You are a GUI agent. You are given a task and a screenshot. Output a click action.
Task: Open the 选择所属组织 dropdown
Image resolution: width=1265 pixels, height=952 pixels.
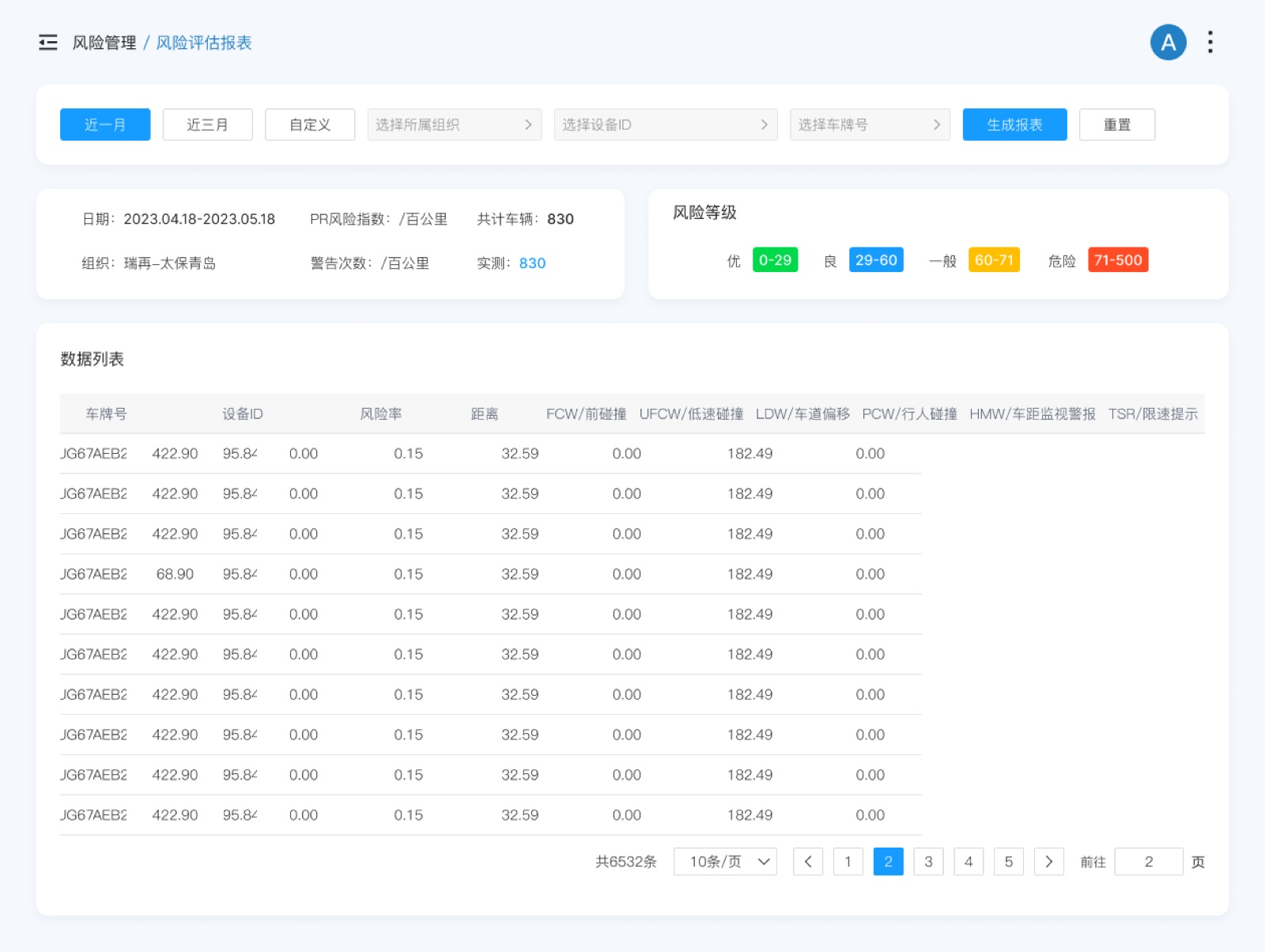pyautogui.click(x=455, y=125)
